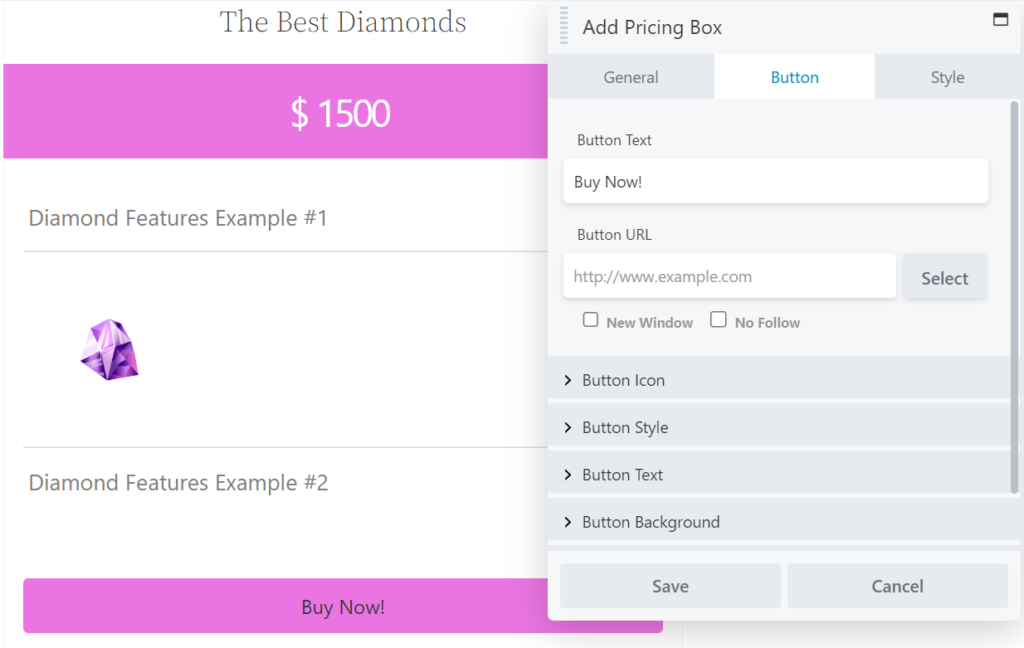This screenshot has height=648, width=1024.
Task: Click the pink $ 1500 price banner
Action: (340, 112)
